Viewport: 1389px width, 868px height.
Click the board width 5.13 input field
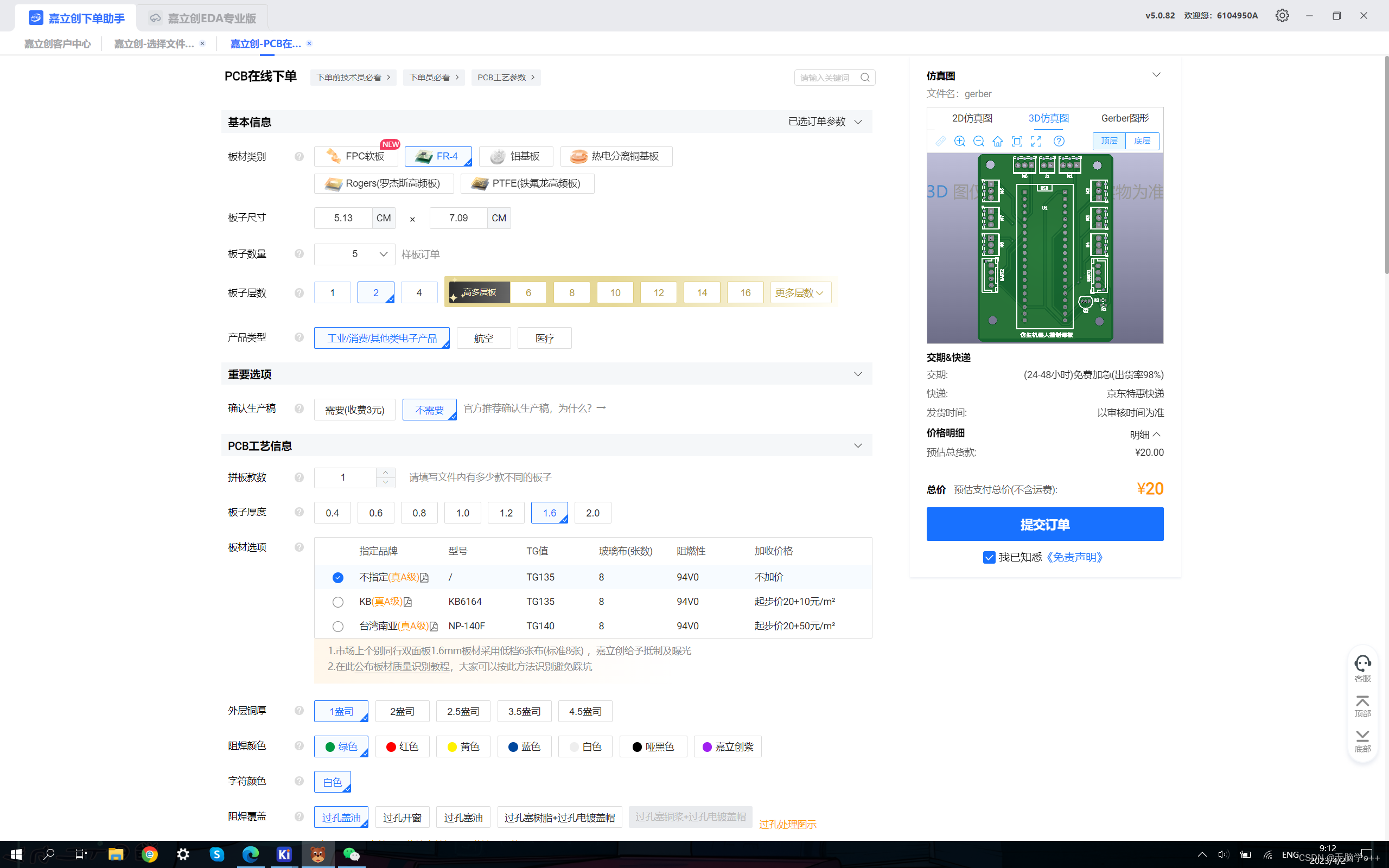[343, 218]
